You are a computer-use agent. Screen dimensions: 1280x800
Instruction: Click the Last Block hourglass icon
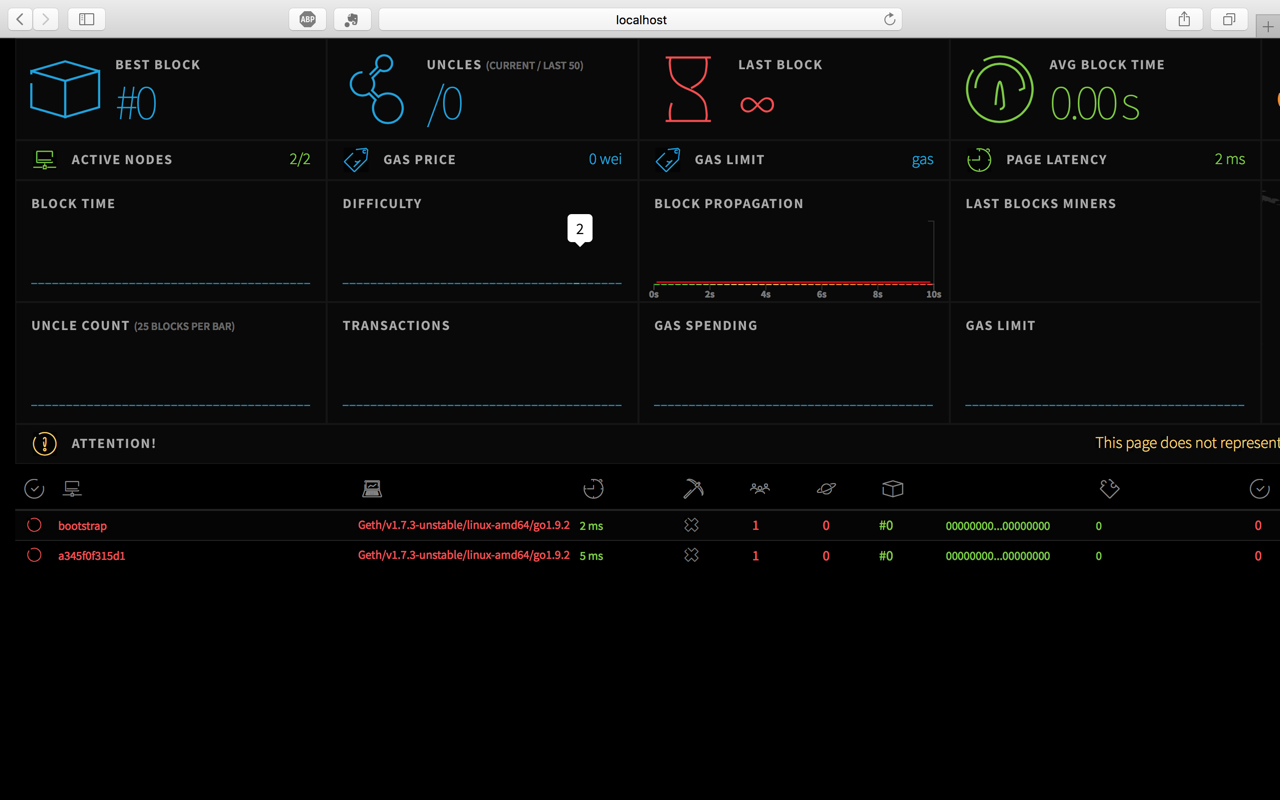click(x=687, y=88)
